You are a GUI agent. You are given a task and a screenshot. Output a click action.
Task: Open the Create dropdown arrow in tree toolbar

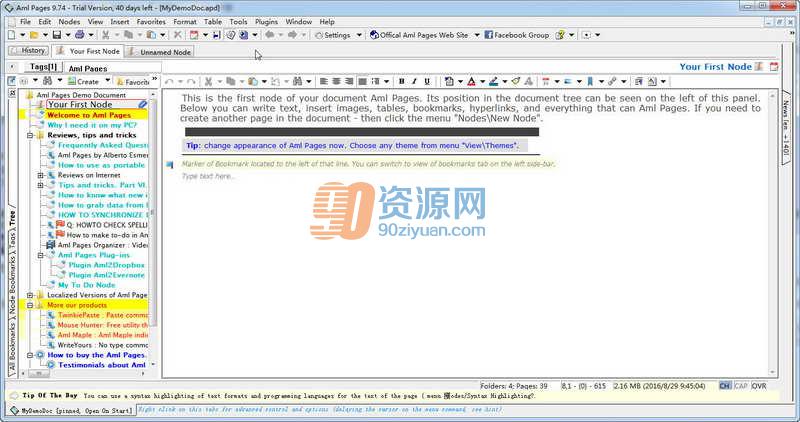pyautogui.click(x=108, y=81)
